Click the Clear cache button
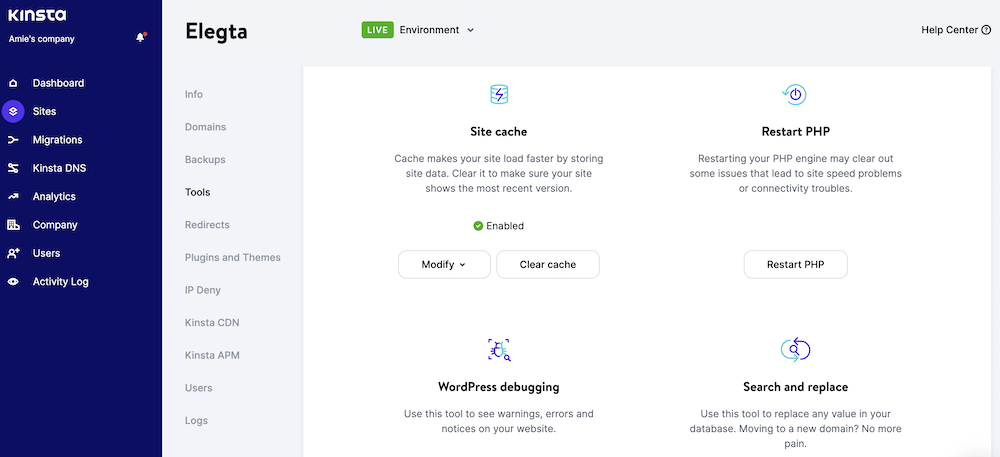Image resolution: width=1000 pixels, height=457 pixels. (548, 265)
